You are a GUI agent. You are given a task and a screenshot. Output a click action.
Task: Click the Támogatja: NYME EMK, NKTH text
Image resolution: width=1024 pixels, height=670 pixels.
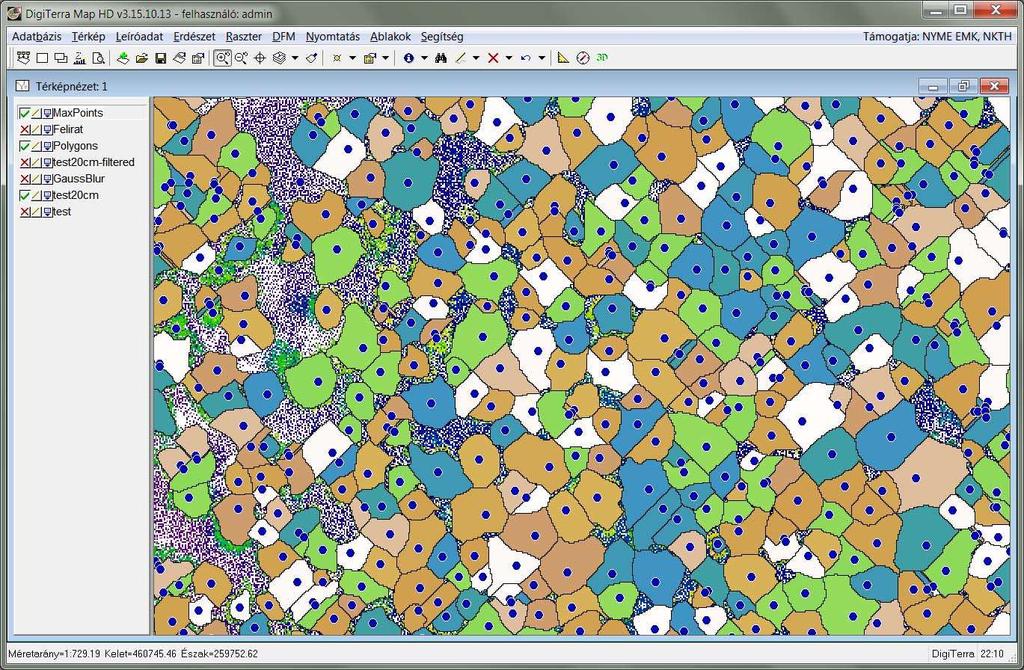click(937, 37)
